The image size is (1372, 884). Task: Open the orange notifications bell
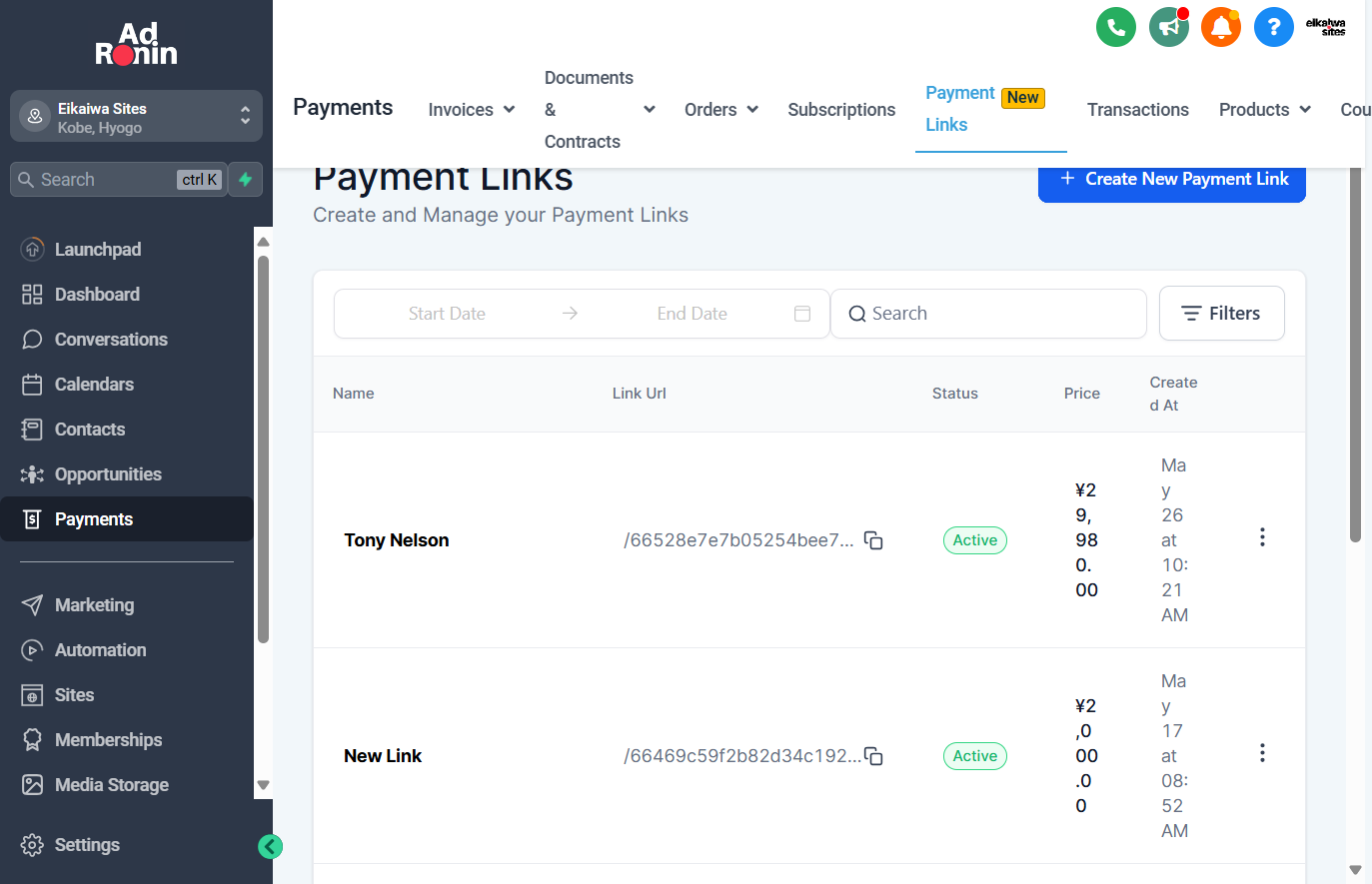[x=1221, y=27]
